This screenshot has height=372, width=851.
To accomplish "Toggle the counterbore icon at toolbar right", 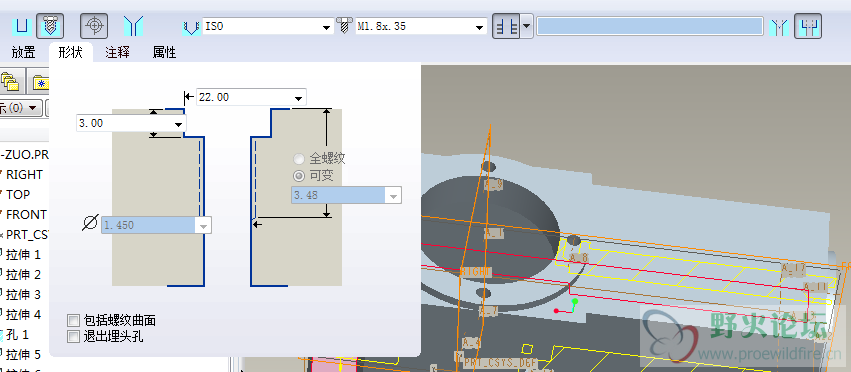I will (808, 26).
